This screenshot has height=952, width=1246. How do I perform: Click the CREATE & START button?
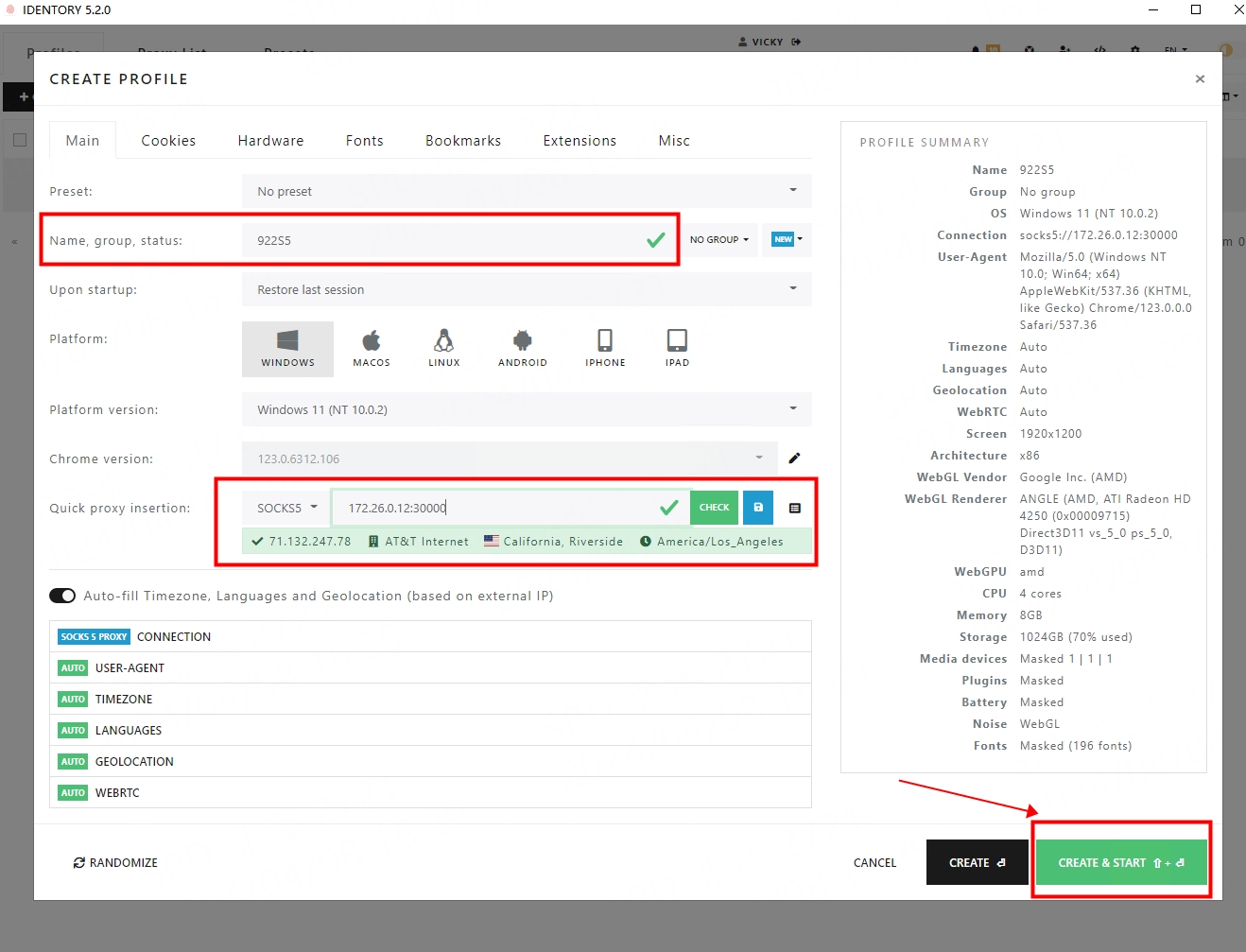click(x=1120, y=862)
